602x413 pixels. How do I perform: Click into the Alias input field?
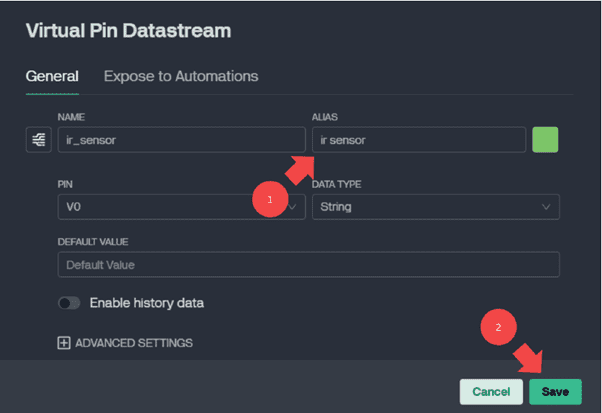coord(418,141)
